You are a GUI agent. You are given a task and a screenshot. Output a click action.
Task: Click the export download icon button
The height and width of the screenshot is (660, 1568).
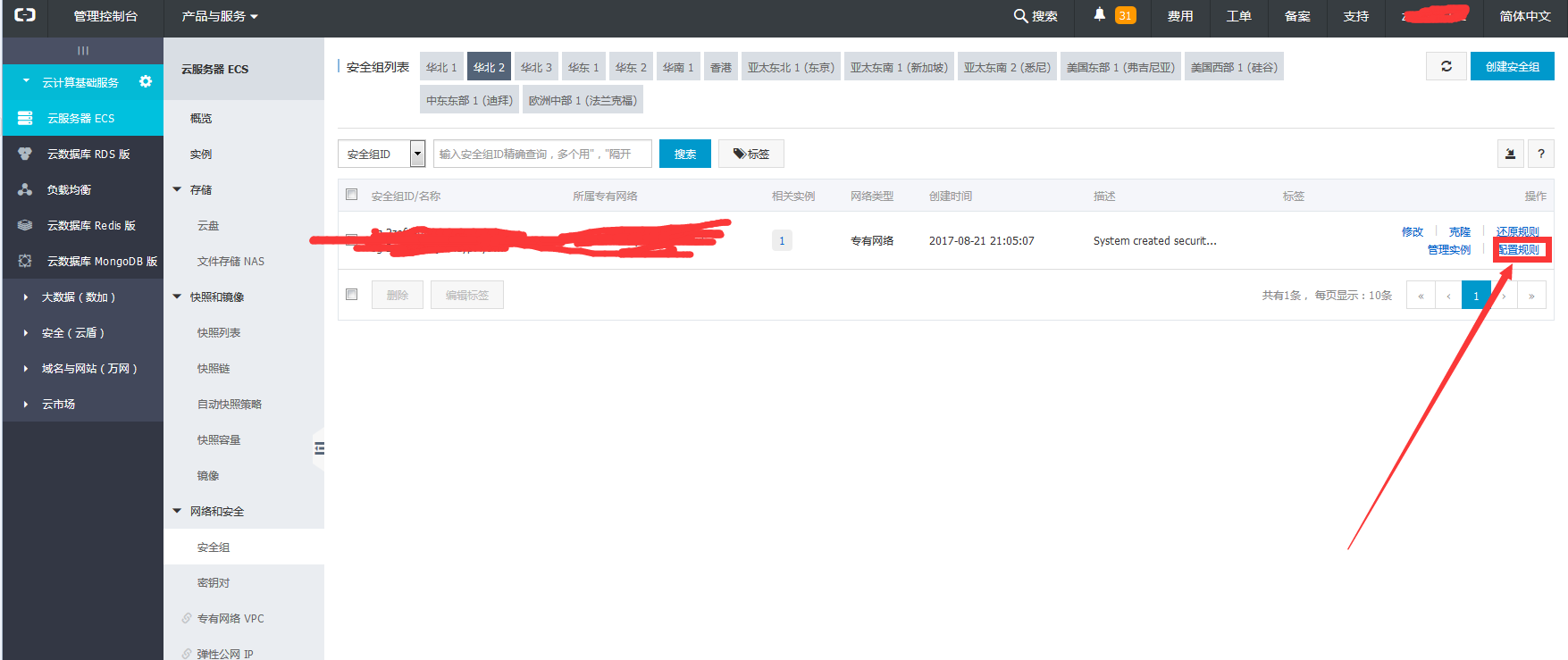click(x=1511, y=154)
